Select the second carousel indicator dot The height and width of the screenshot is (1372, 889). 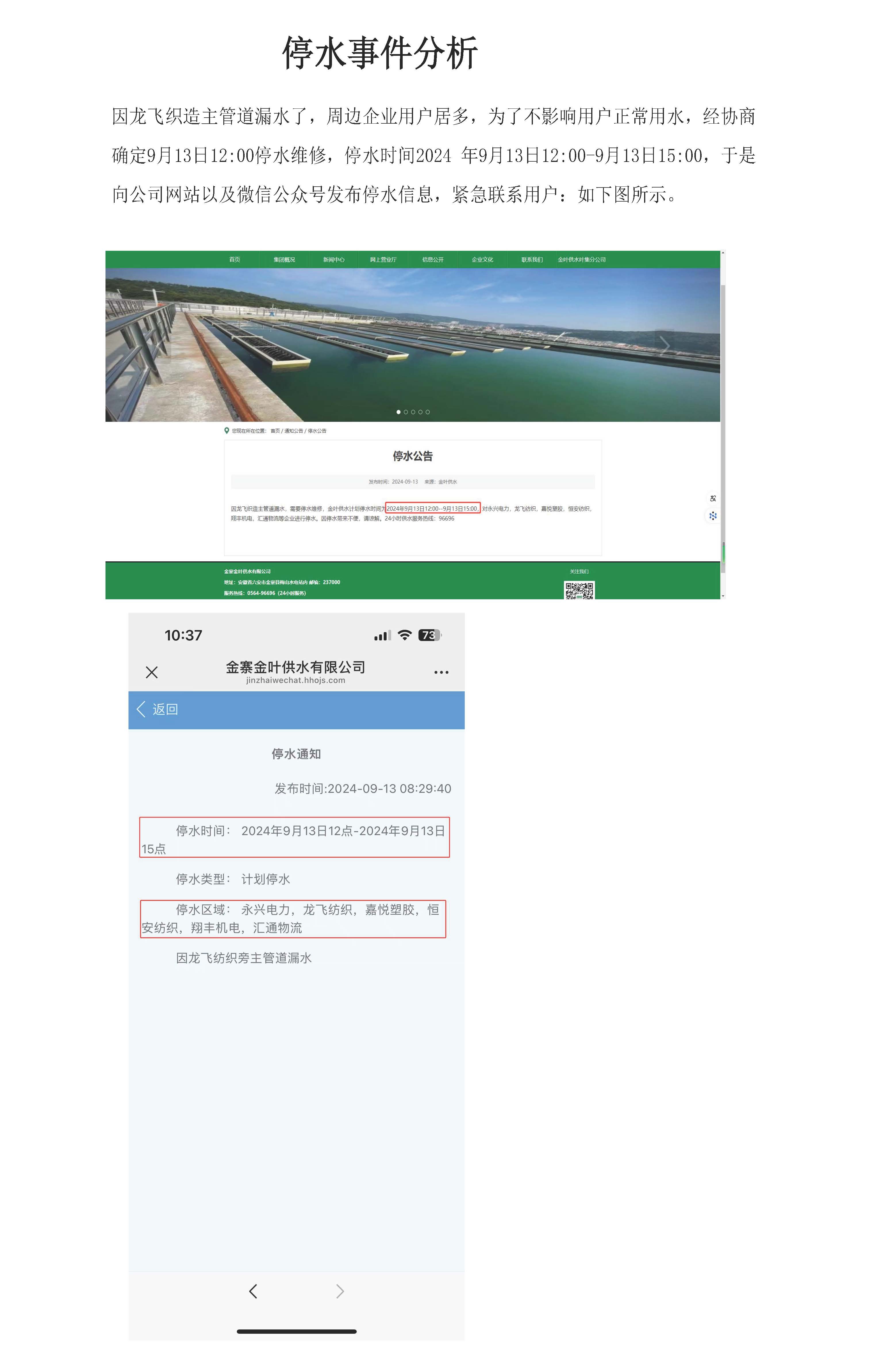[406, 412]
